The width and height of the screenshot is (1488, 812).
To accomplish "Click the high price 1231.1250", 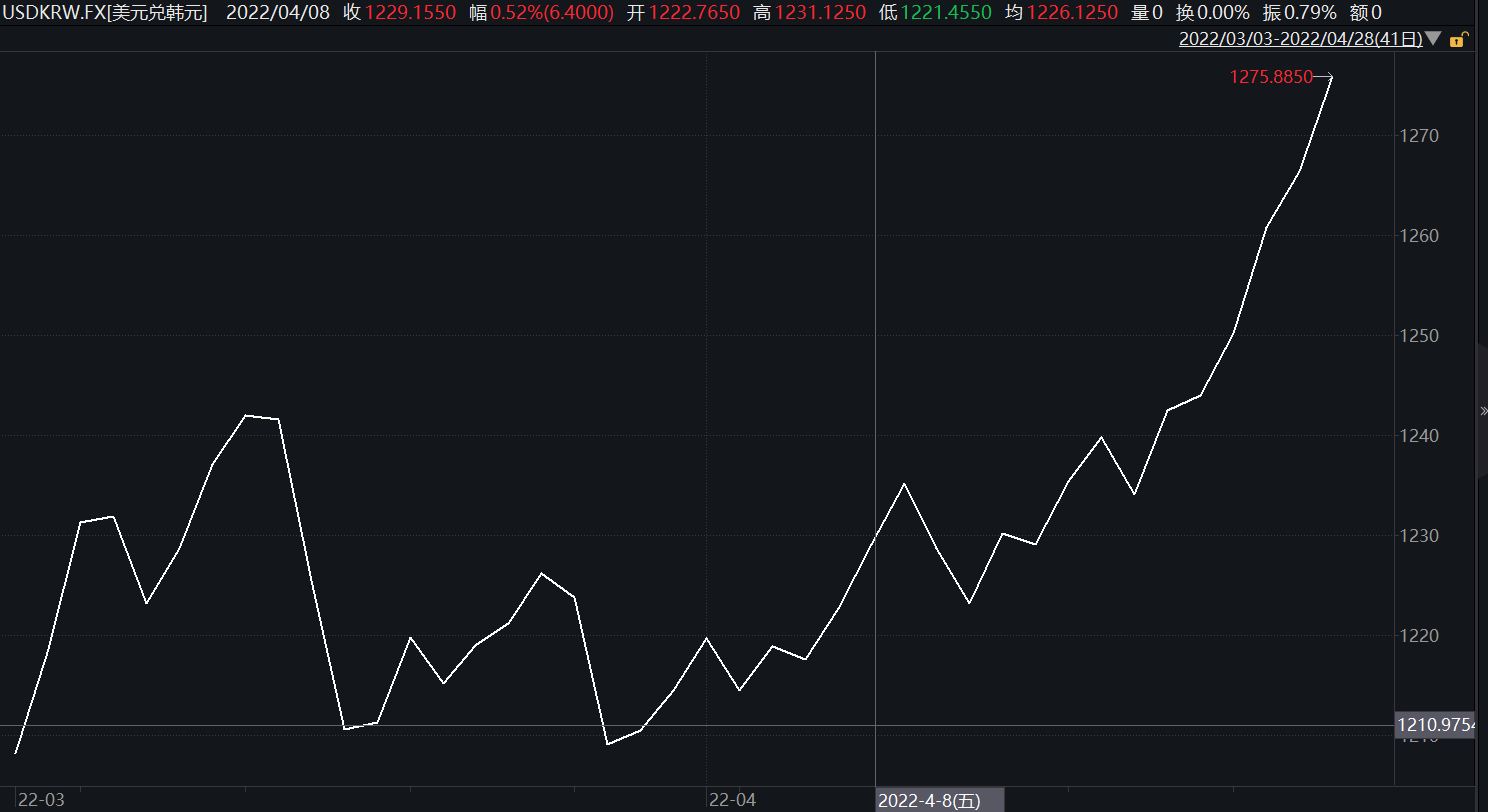I will tap(820, 13).
